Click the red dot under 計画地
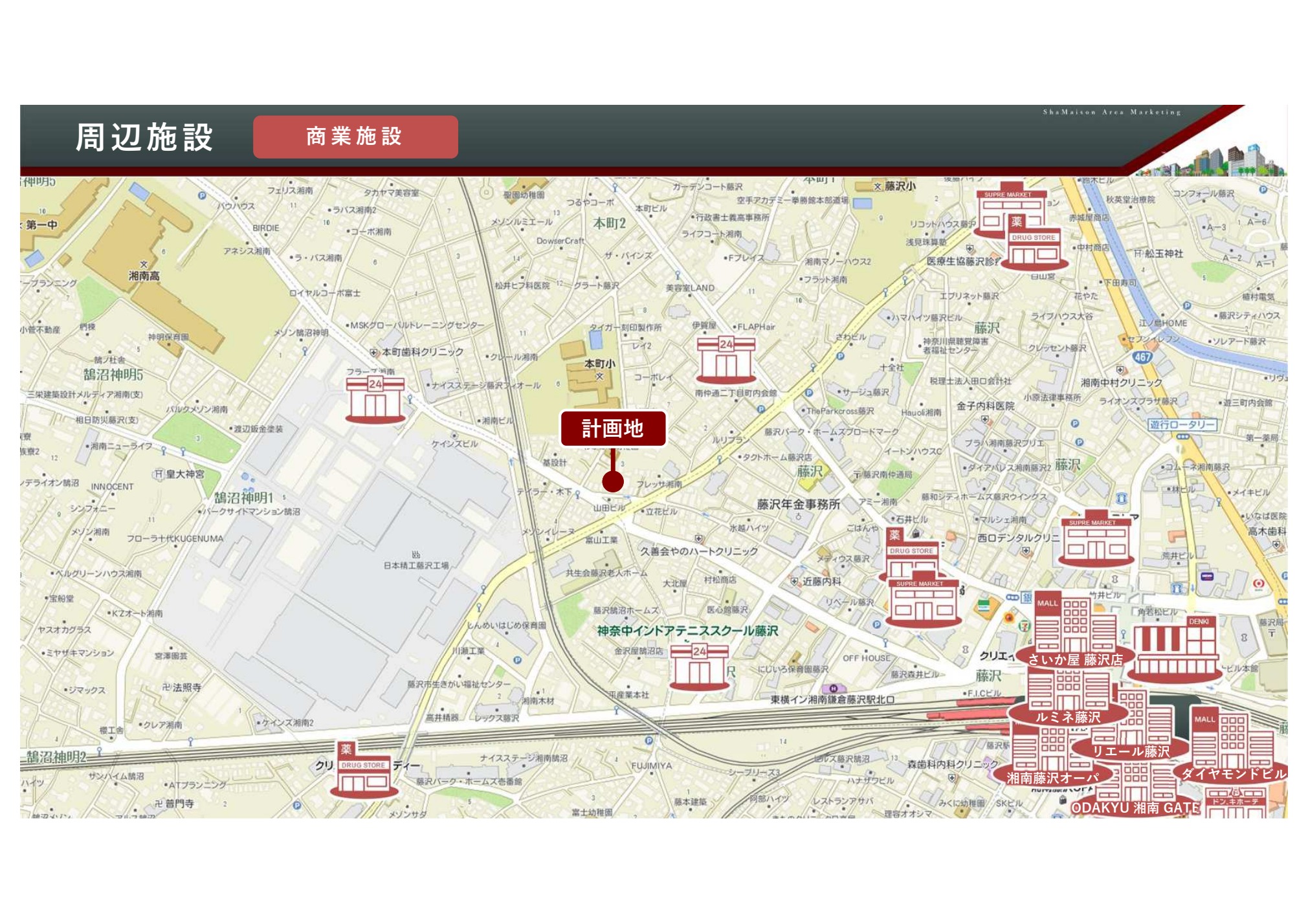This screenshot has height=924, width=1308. [x=613, y=481]
